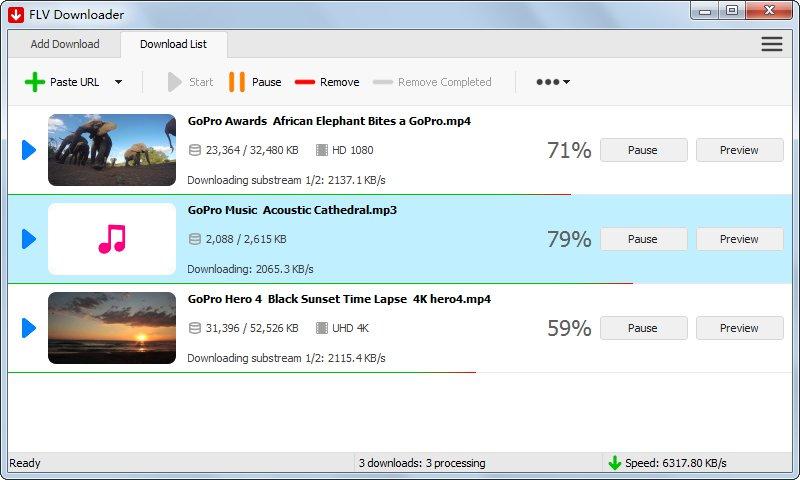Click the title GoPro Hero 4 Black Sunset Time Lapse
800x480 pixels.
(339, 299)
